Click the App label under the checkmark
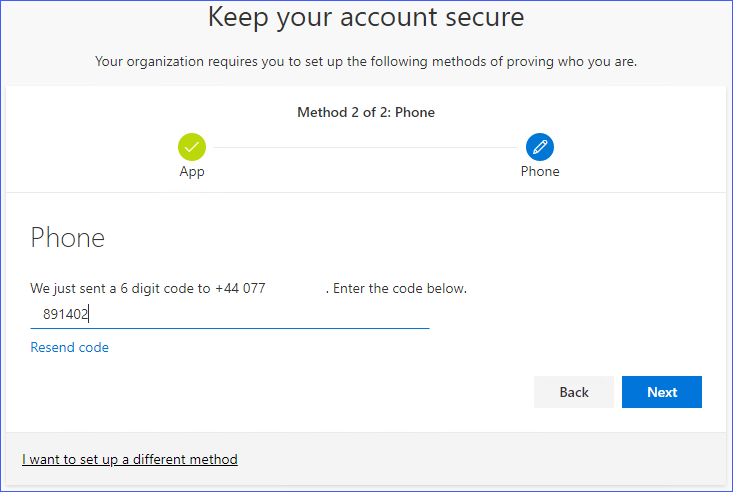The image size is (733, 492). click(192, 171)
